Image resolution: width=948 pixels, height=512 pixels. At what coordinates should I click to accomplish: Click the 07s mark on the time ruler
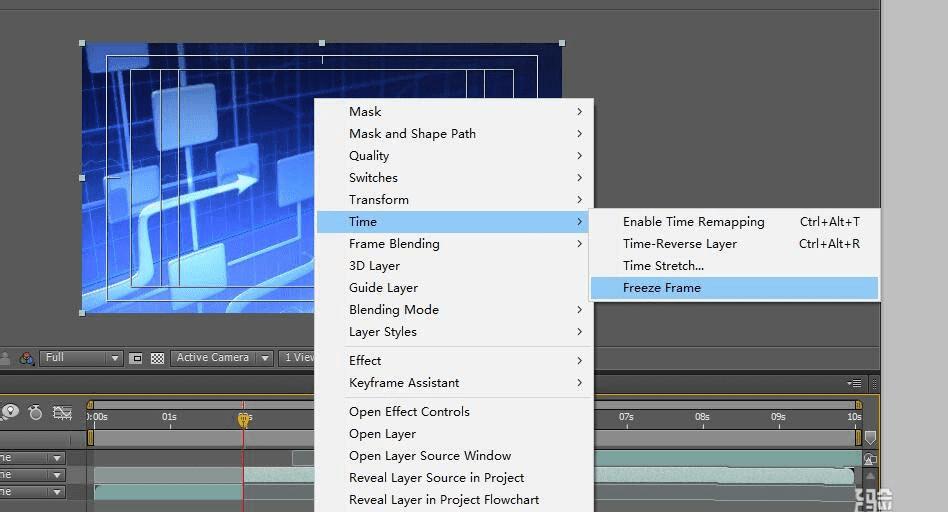[x=626, y=417]
